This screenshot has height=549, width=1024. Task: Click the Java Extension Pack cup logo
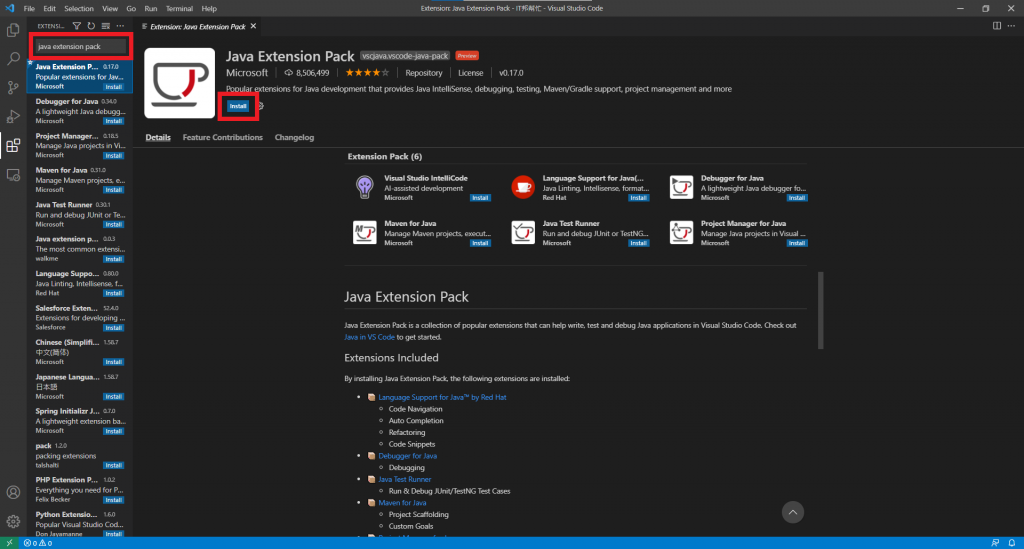click(x=180, y=83)
